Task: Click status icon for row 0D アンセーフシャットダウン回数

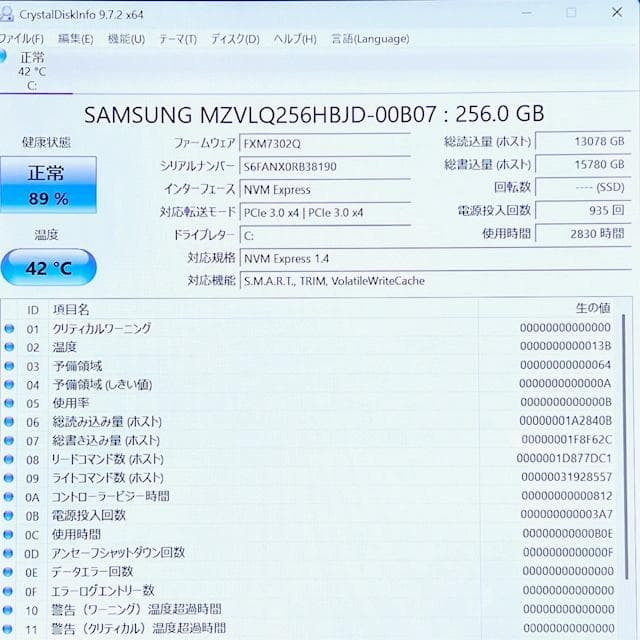Action: point(8,553)
